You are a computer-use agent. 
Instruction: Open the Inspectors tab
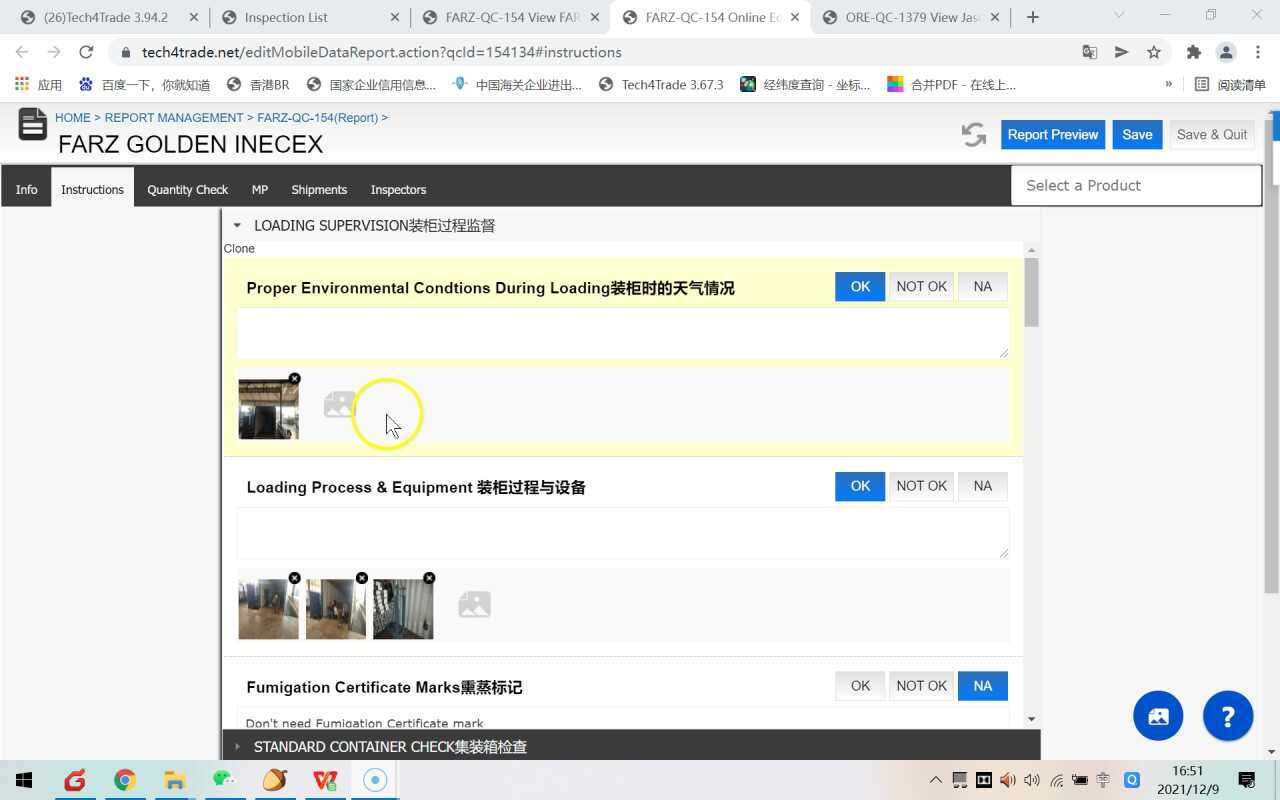[x=398, y=189]
